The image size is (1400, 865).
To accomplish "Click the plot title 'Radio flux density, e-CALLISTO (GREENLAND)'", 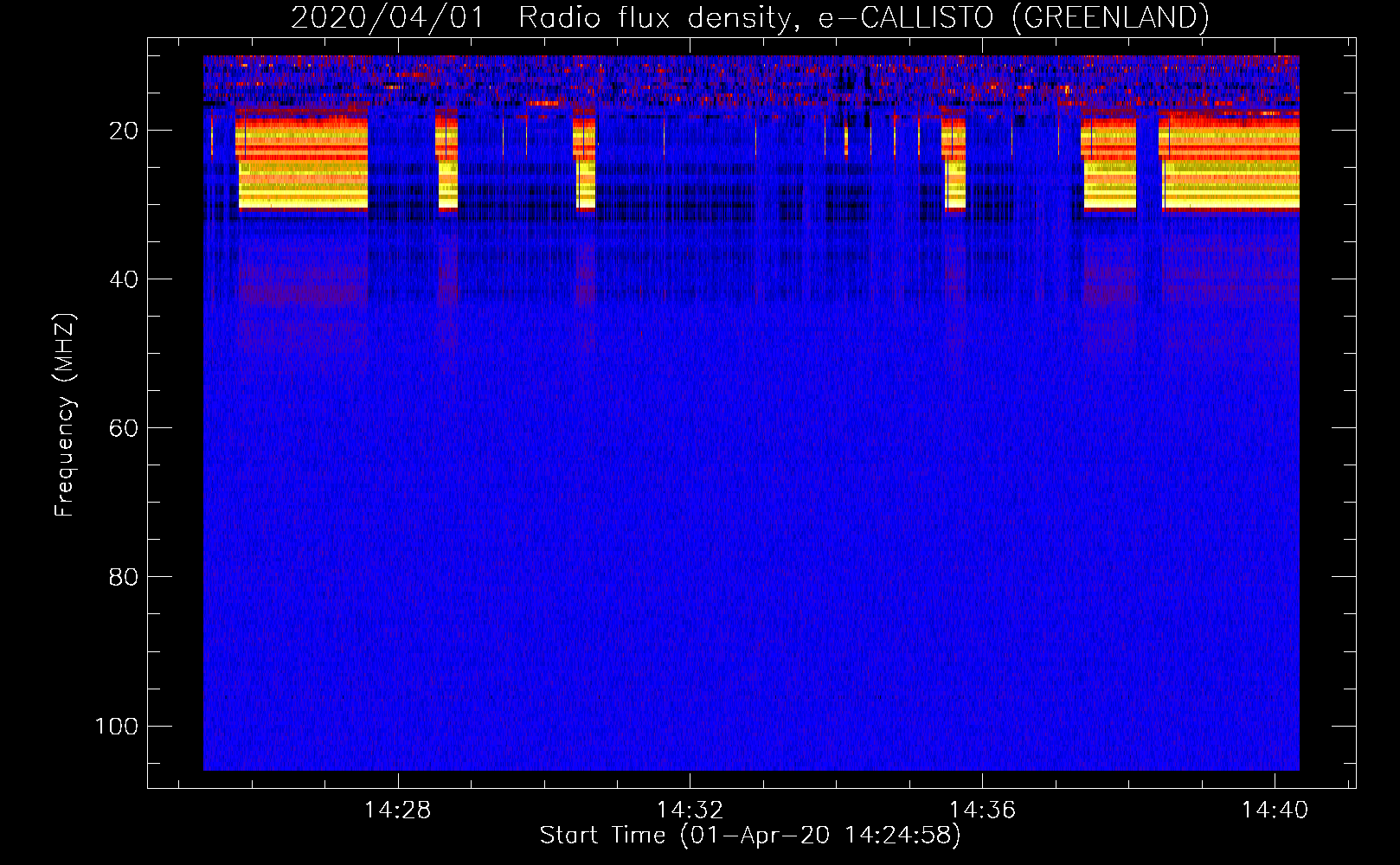I will 864,18.
